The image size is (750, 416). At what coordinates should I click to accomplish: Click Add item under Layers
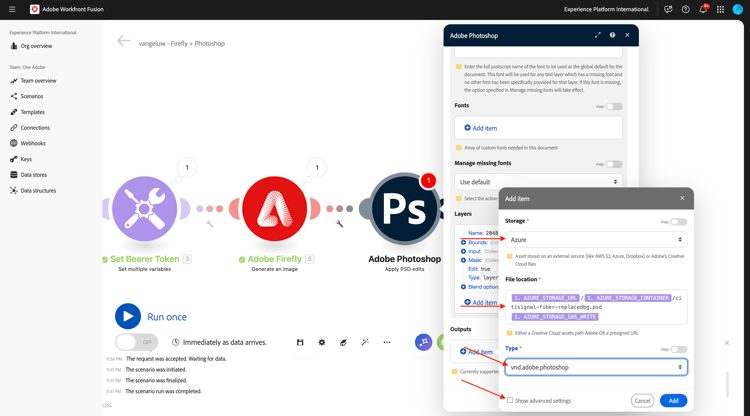tap(481, 302)
